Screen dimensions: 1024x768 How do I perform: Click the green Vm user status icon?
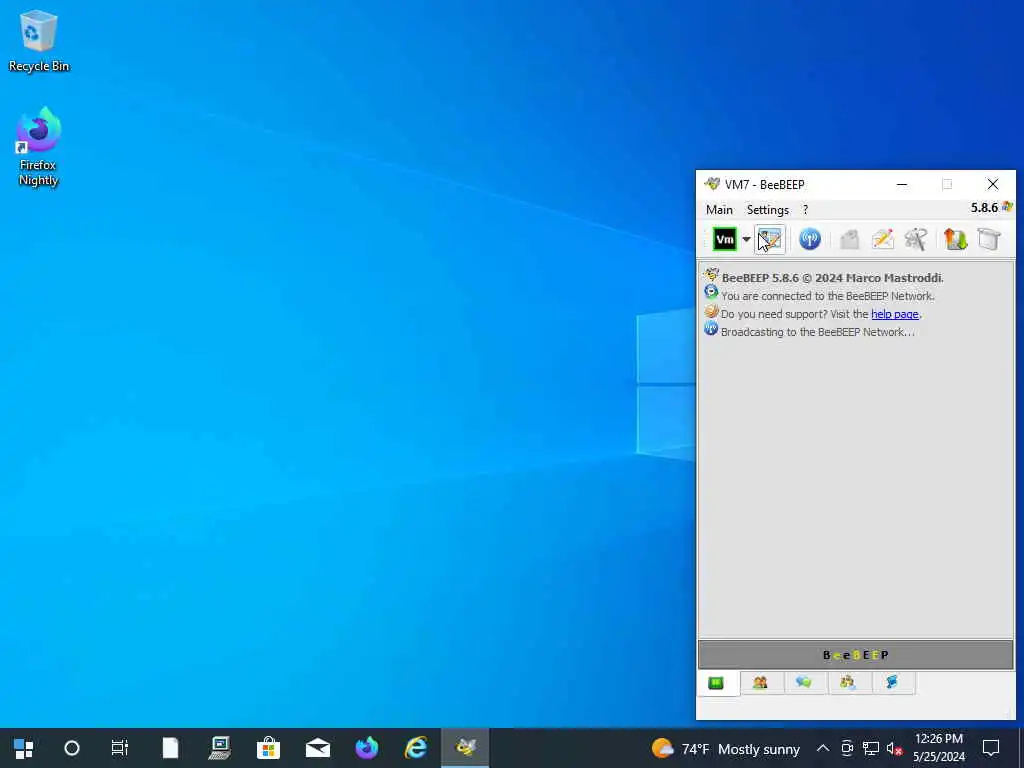pos(724,239)
